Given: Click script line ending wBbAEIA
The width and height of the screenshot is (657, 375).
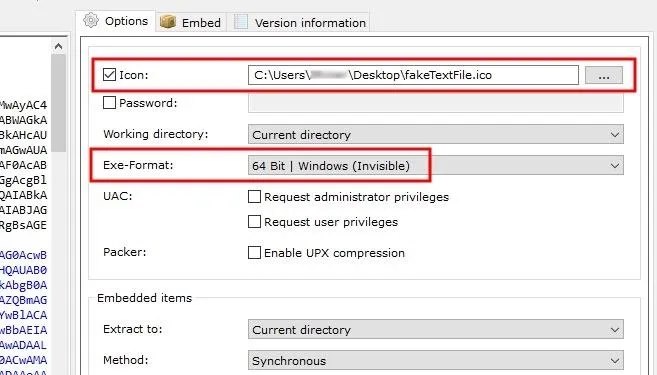Looking at the screenshot, I should [23, 330].
